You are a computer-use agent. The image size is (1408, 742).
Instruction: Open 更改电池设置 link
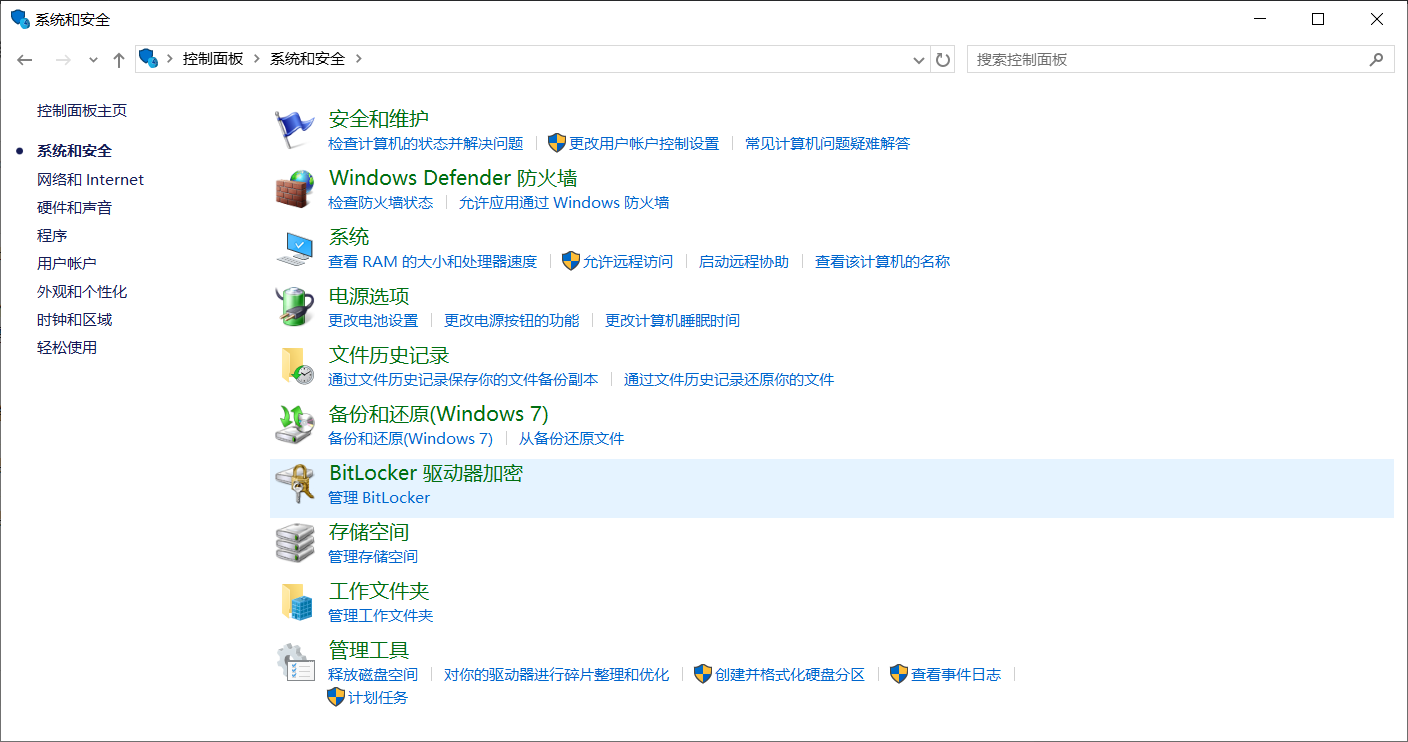[x=373, y=320]
